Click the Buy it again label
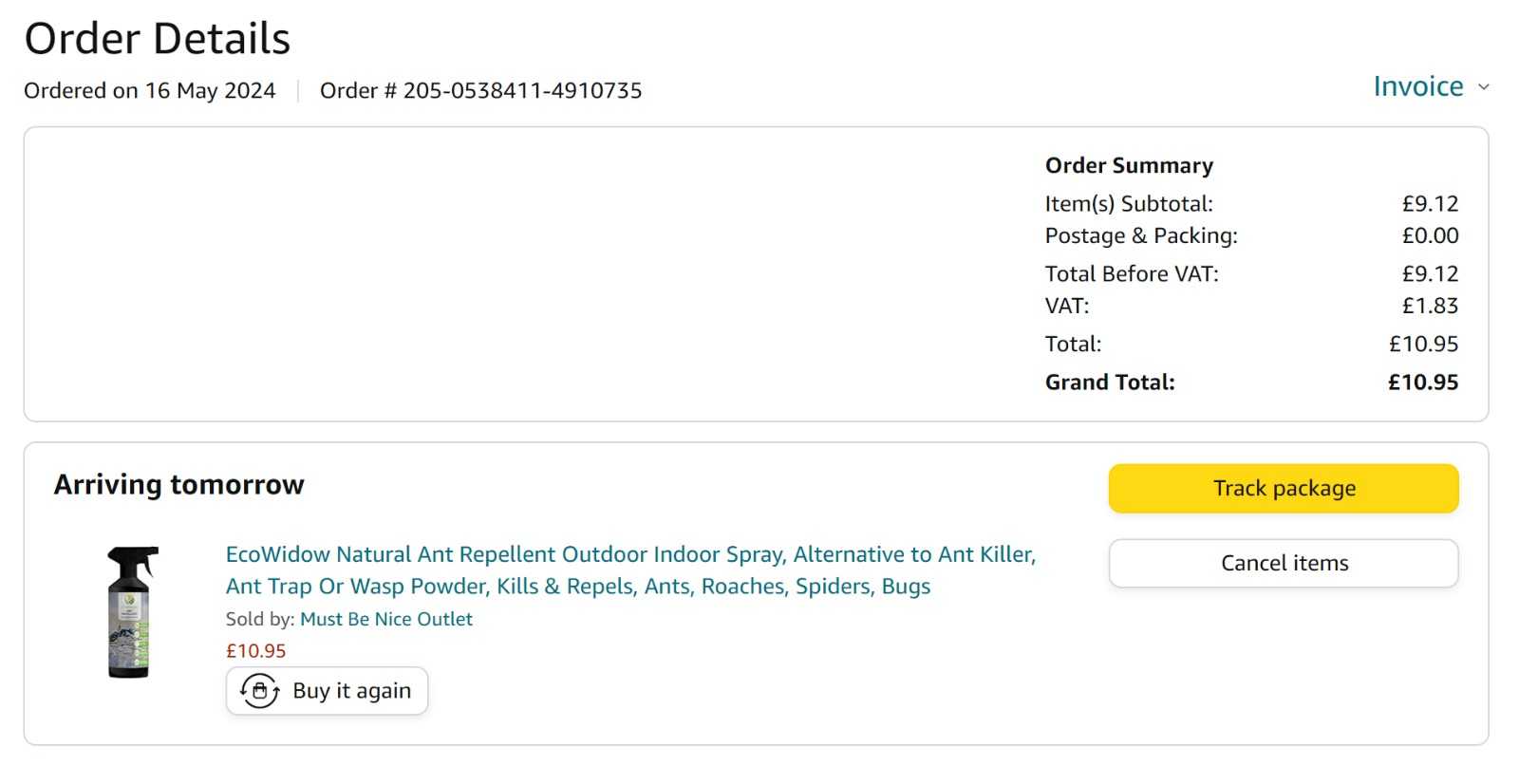 tap(352, 691)
